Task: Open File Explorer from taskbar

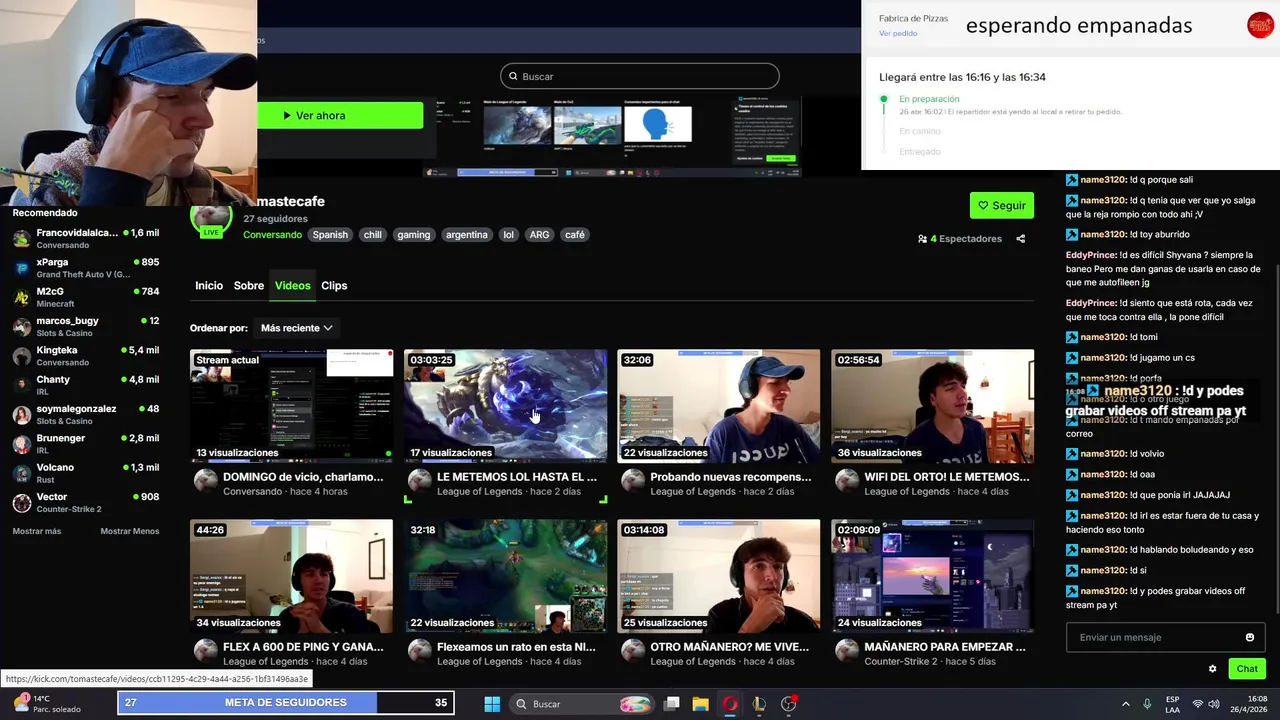Action: point(701,704)
